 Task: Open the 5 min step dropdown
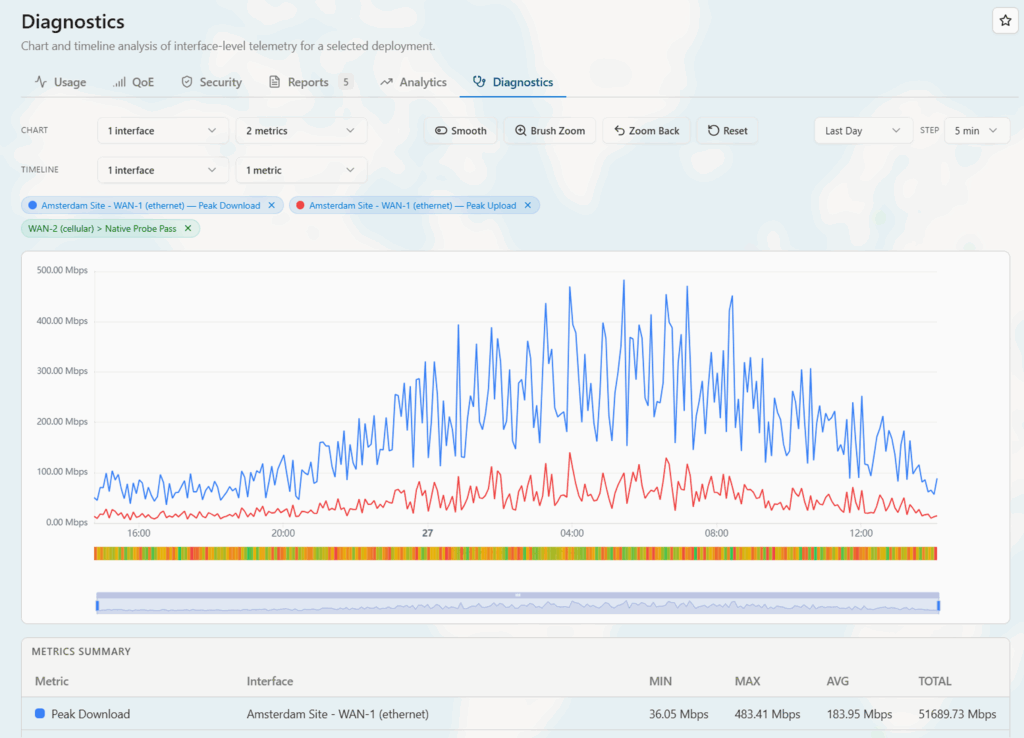977,131
